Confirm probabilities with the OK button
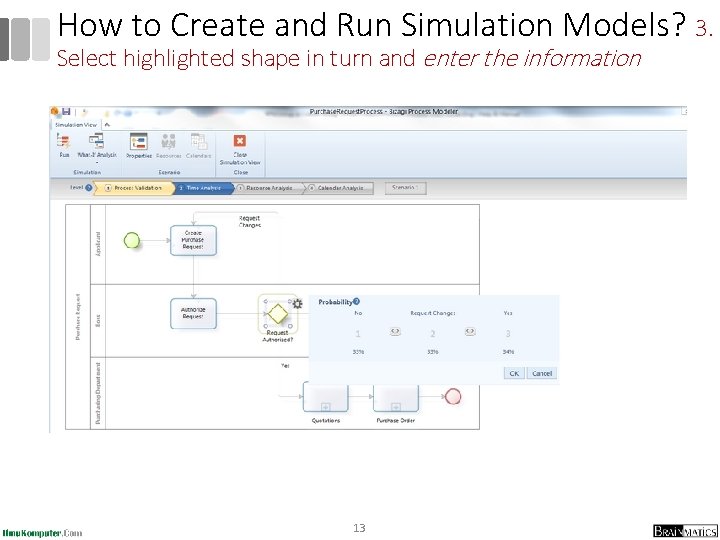This screenshot has width=720, height=540. click(x=514, y=373)
